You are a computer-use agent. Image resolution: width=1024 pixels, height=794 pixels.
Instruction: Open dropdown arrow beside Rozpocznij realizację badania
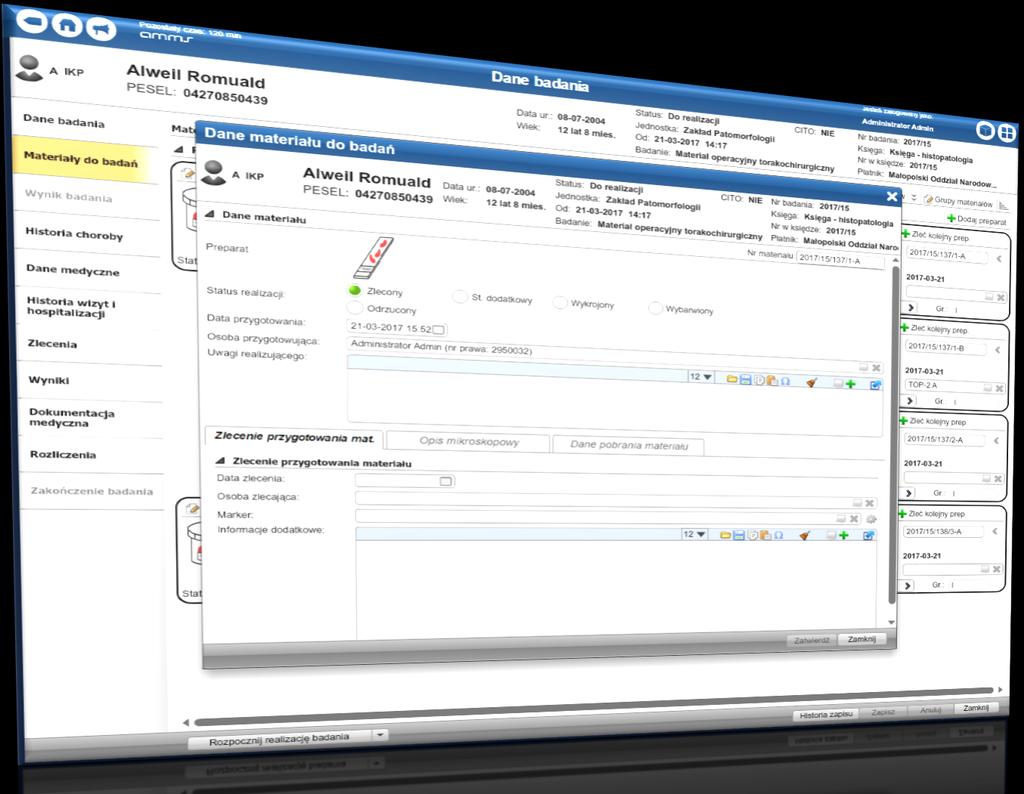(x=379, y=735)
